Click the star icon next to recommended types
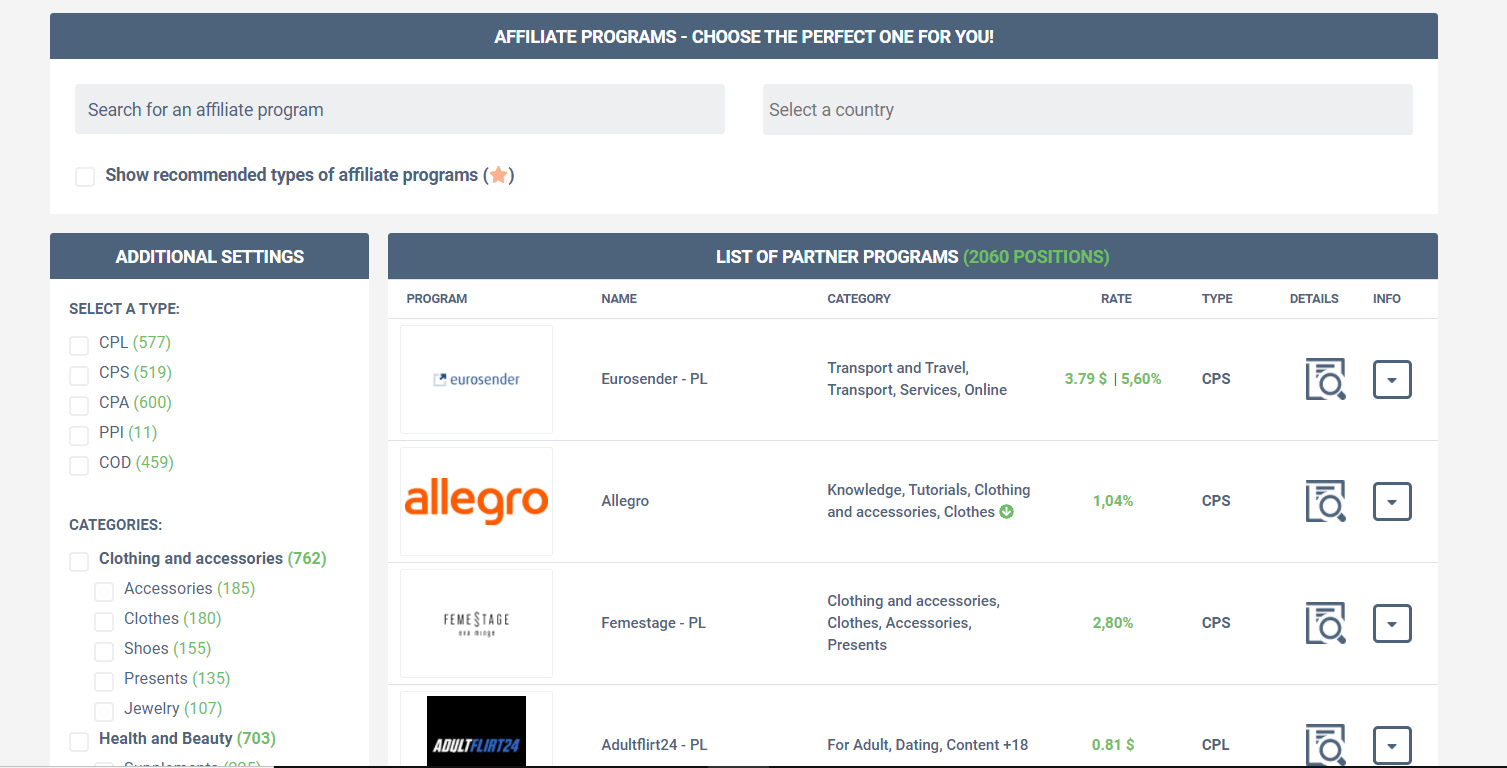1507x768 pixels. (498, 175)
